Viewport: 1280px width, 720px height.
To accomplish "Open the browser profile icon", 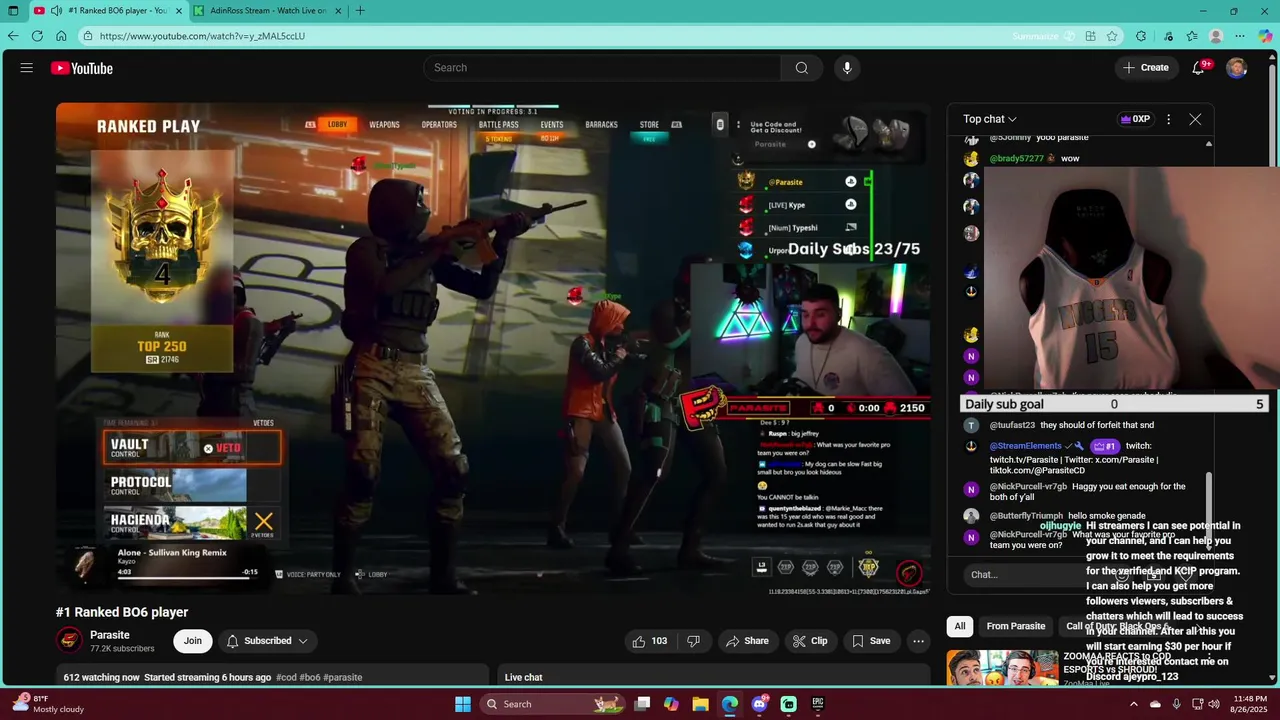I will tap(1216, 36).
